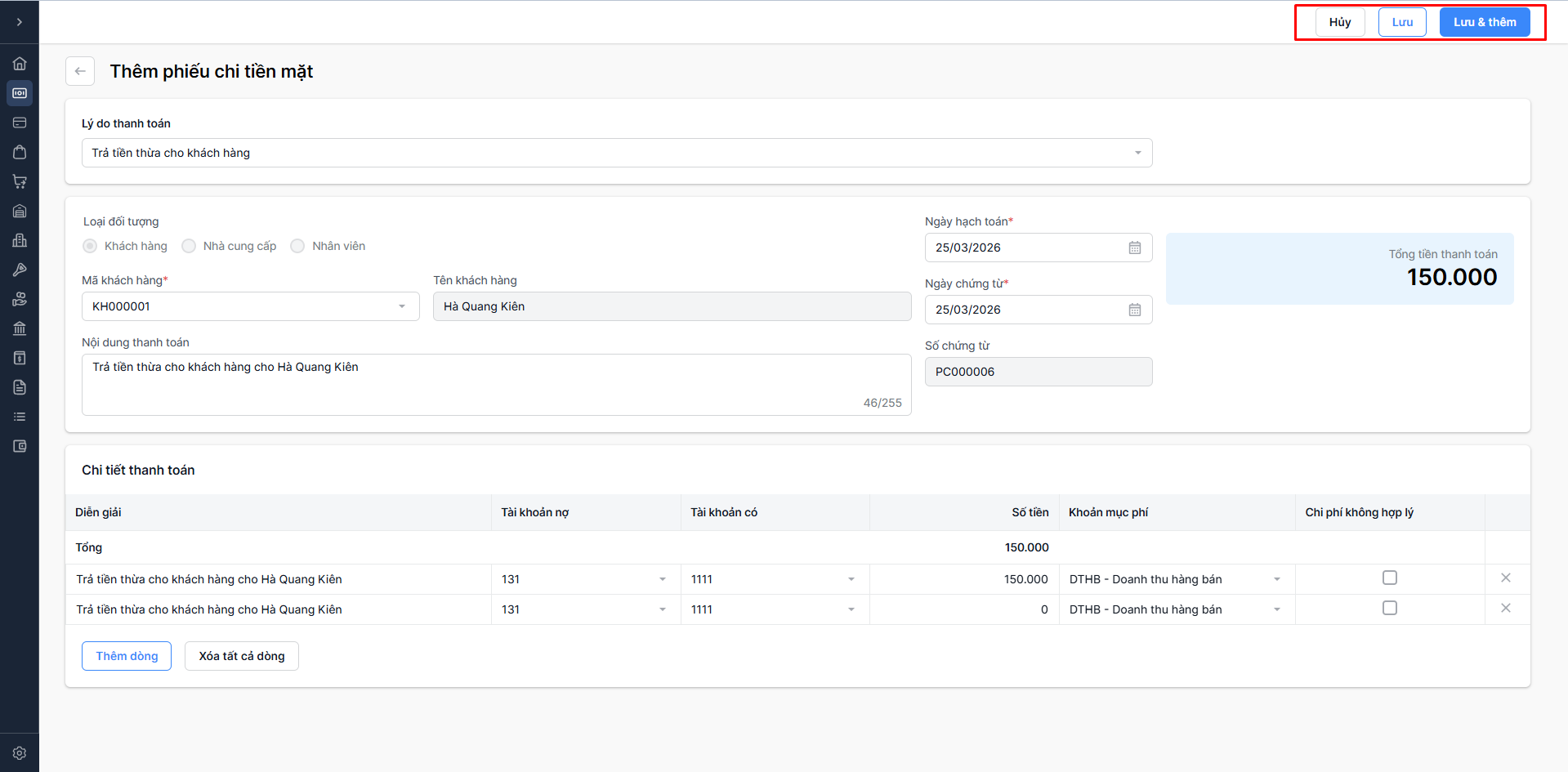Check Chi phí không hợp lý in first row
This screenshot has width=1568, height=772.
pos(1389,578)
